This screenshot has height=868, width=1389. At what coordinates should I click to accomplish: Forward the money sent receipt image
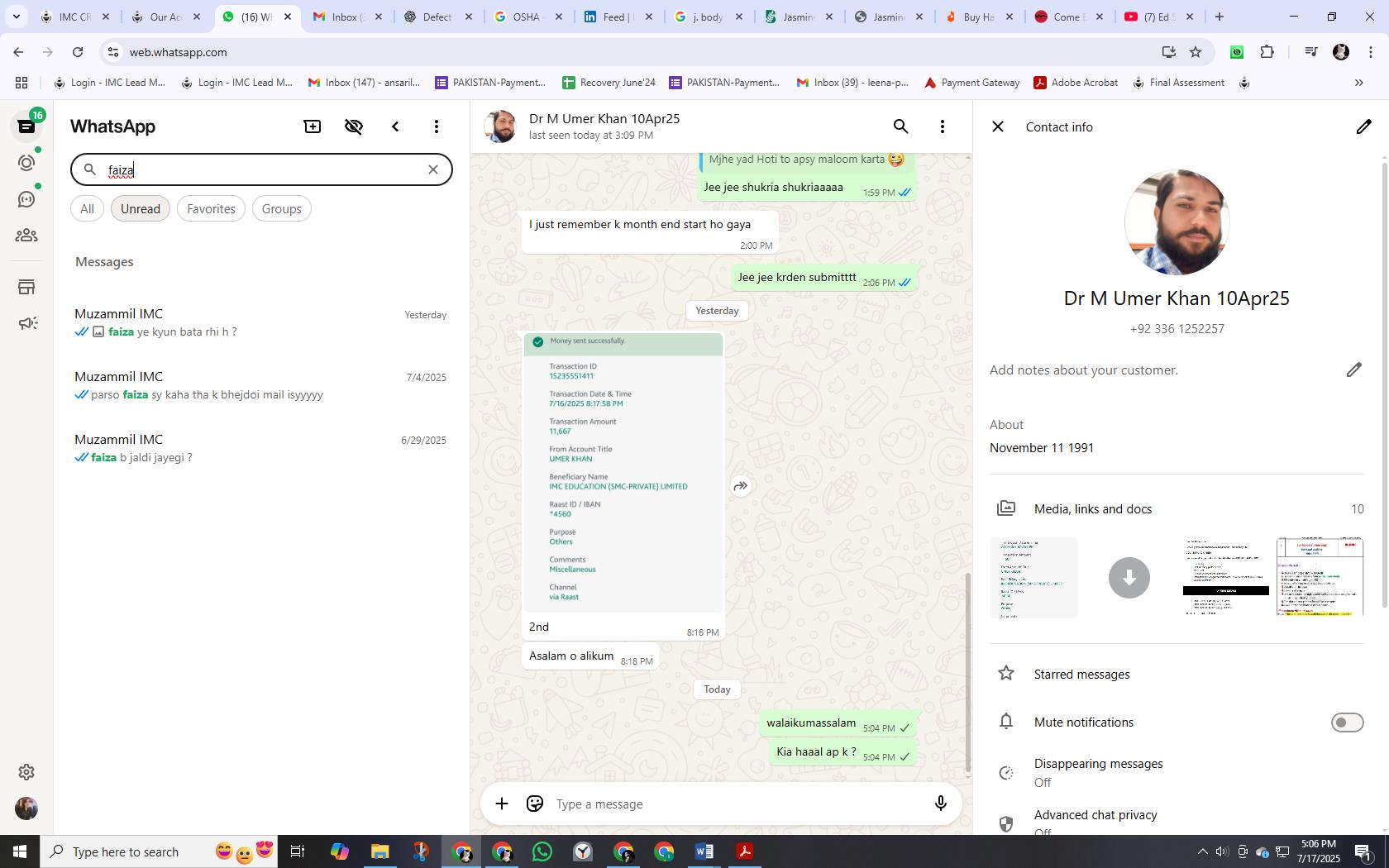point(741,486)
